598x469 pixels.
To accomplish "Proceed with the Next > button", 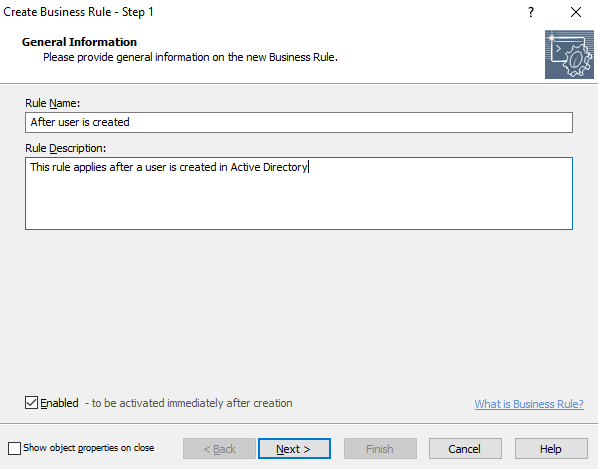I will [294, 449].
